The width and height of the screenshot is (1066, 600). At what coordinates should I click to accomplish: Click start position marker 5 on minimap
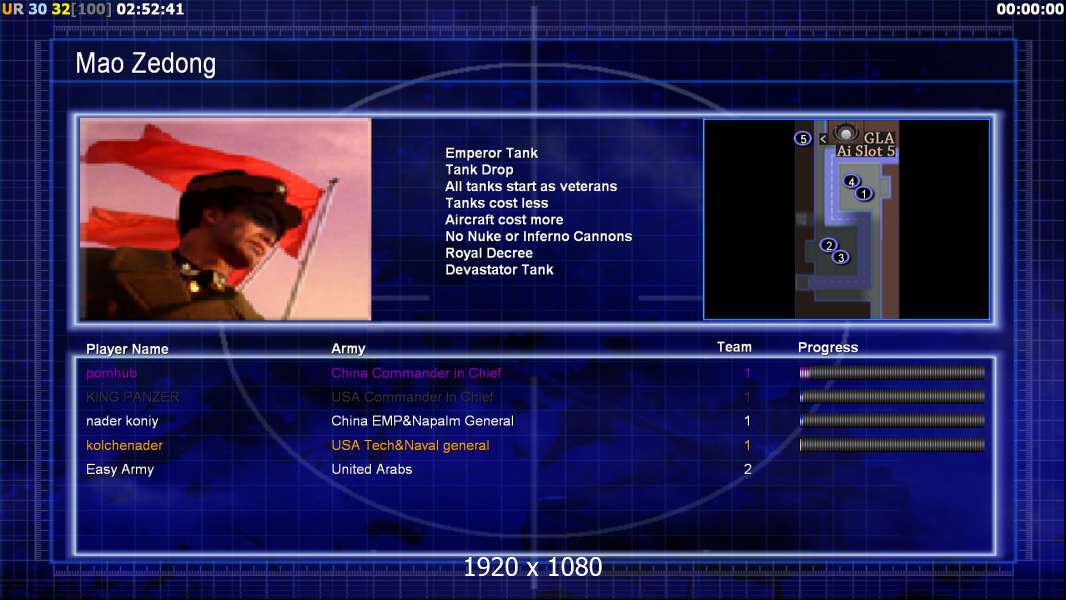(x=803, y=139)
